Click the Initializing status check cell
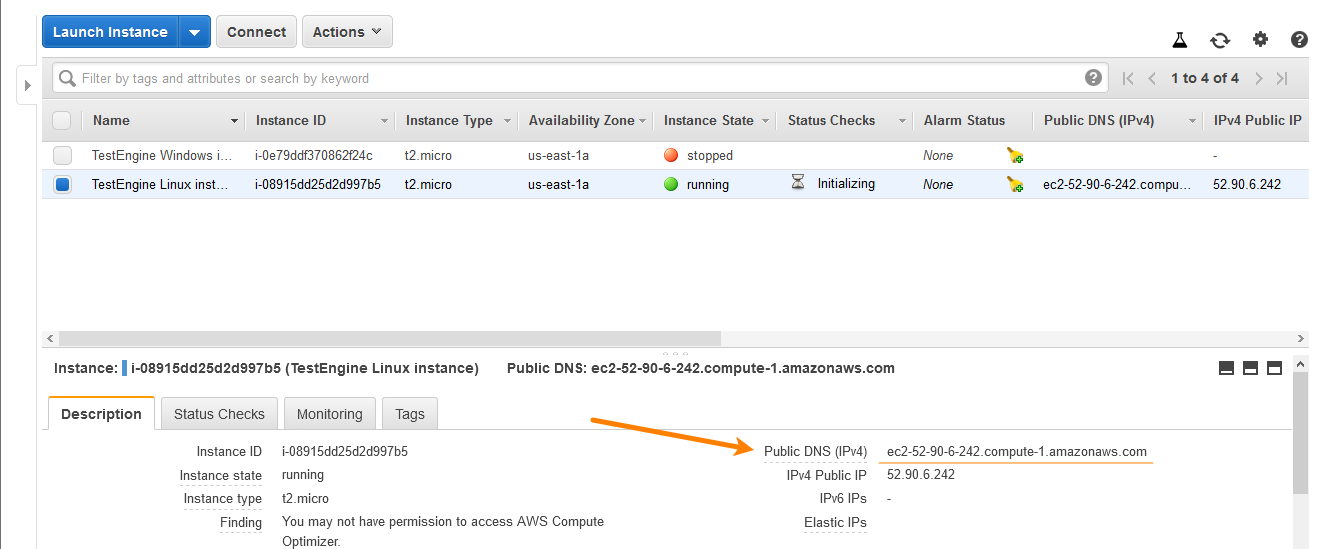Screen dimensions: 1322x549 click(833, 184)
